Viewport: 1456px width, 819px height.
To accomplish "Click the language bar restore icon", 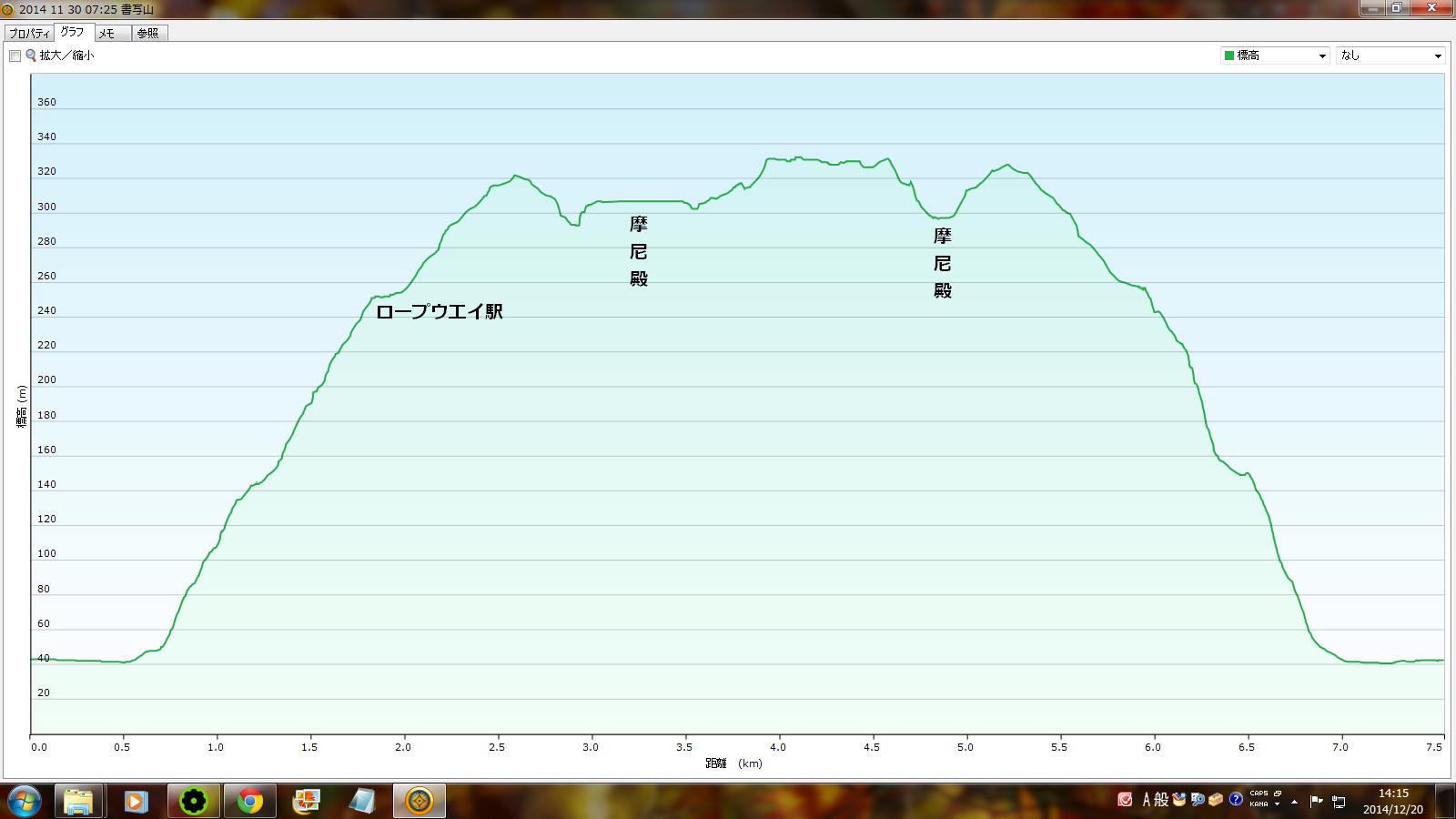I will point(1278,794).
